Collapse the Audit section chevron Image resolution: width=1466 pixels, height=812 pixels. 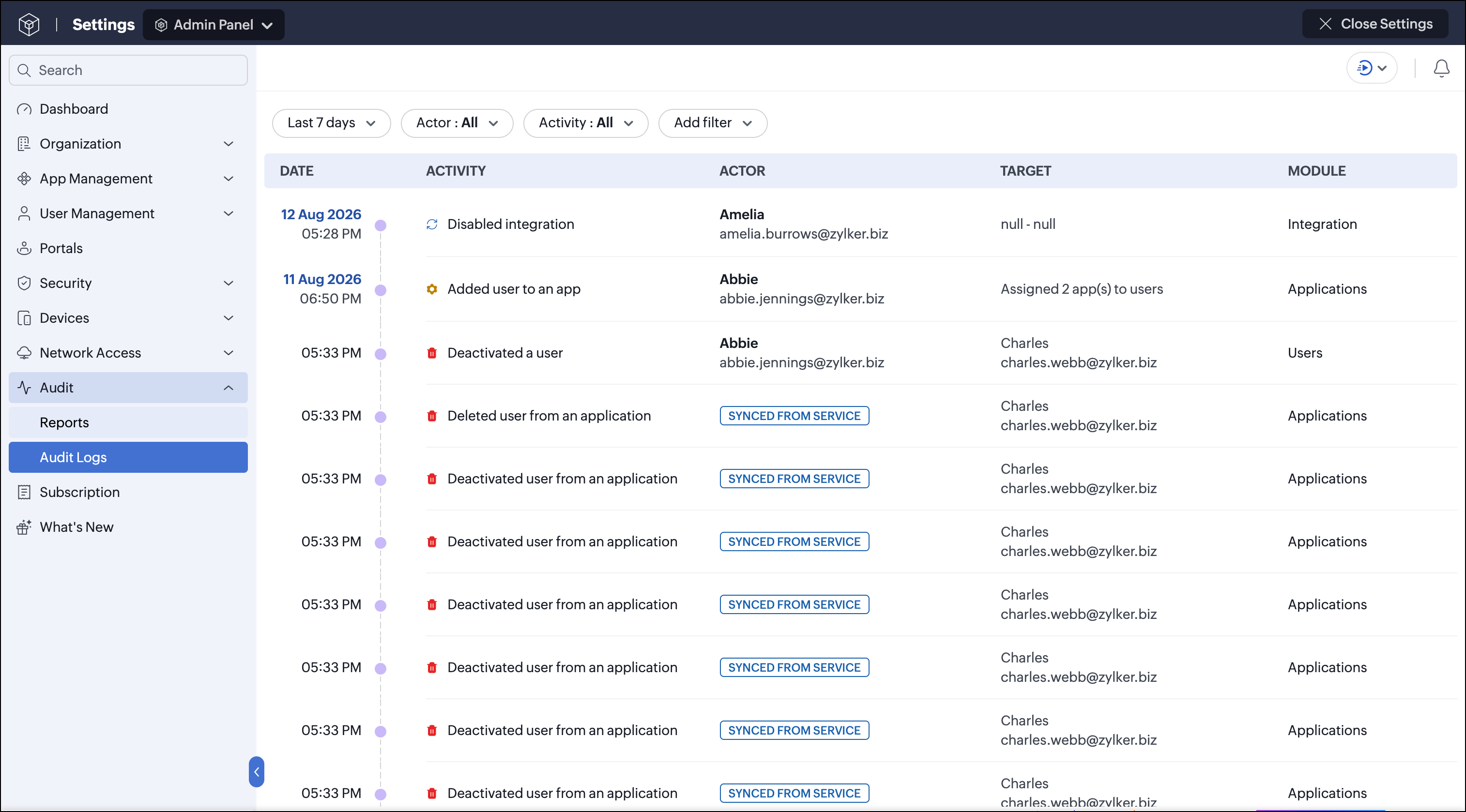click(229, 388)
